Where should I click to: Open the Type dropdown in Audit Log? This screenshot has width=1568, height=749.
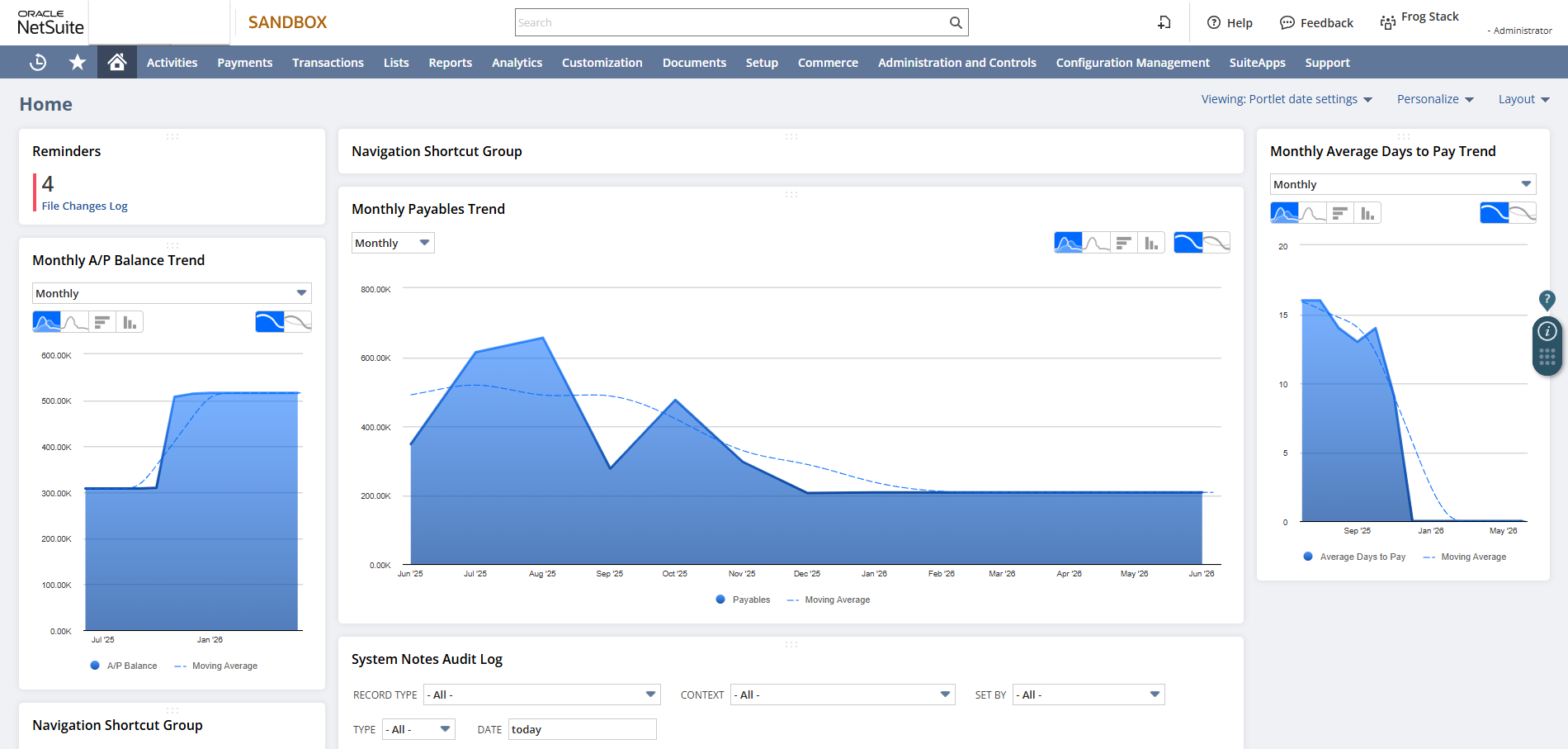tap(418, 729)
